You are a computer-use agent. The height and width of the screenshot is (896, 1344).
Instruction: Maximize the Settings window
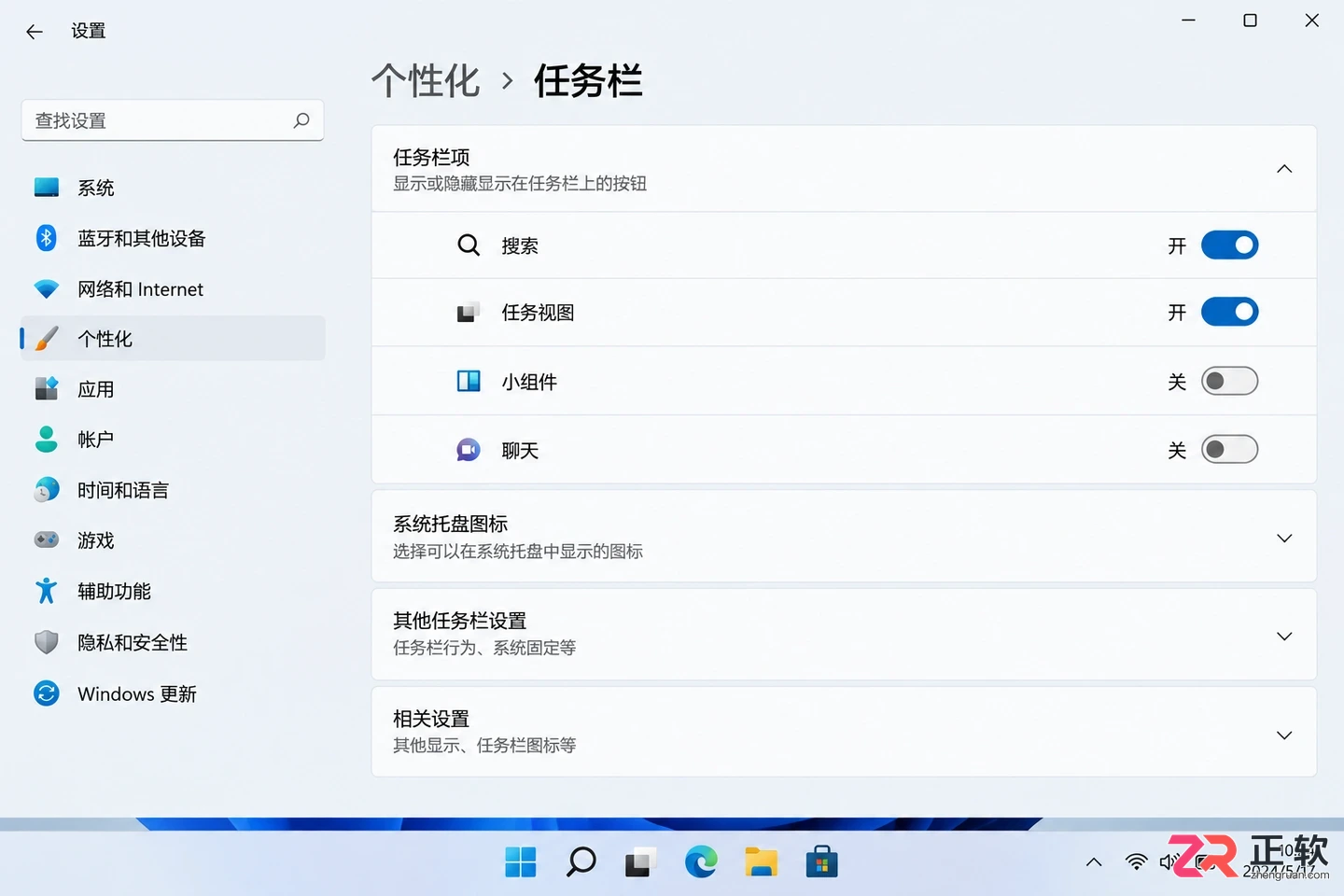coord(1250,21)
